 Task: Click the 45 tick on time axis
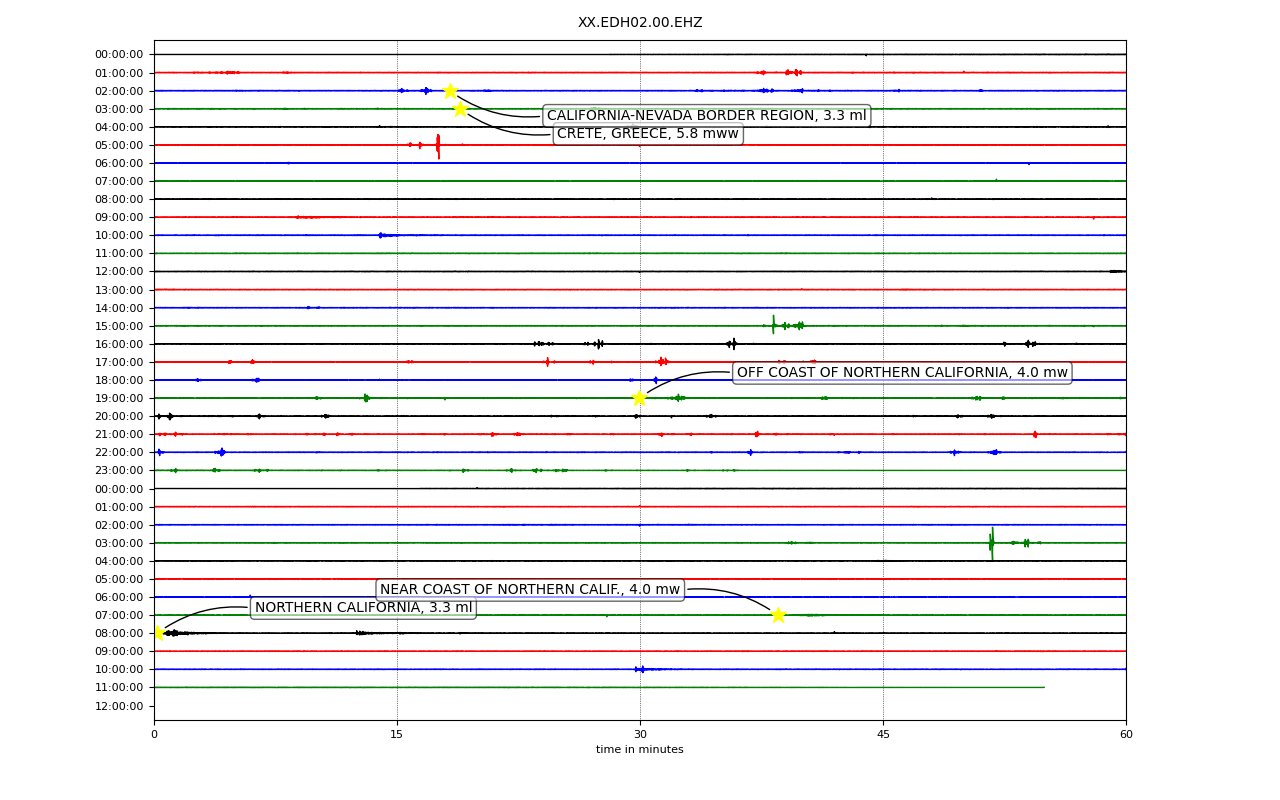883,735
